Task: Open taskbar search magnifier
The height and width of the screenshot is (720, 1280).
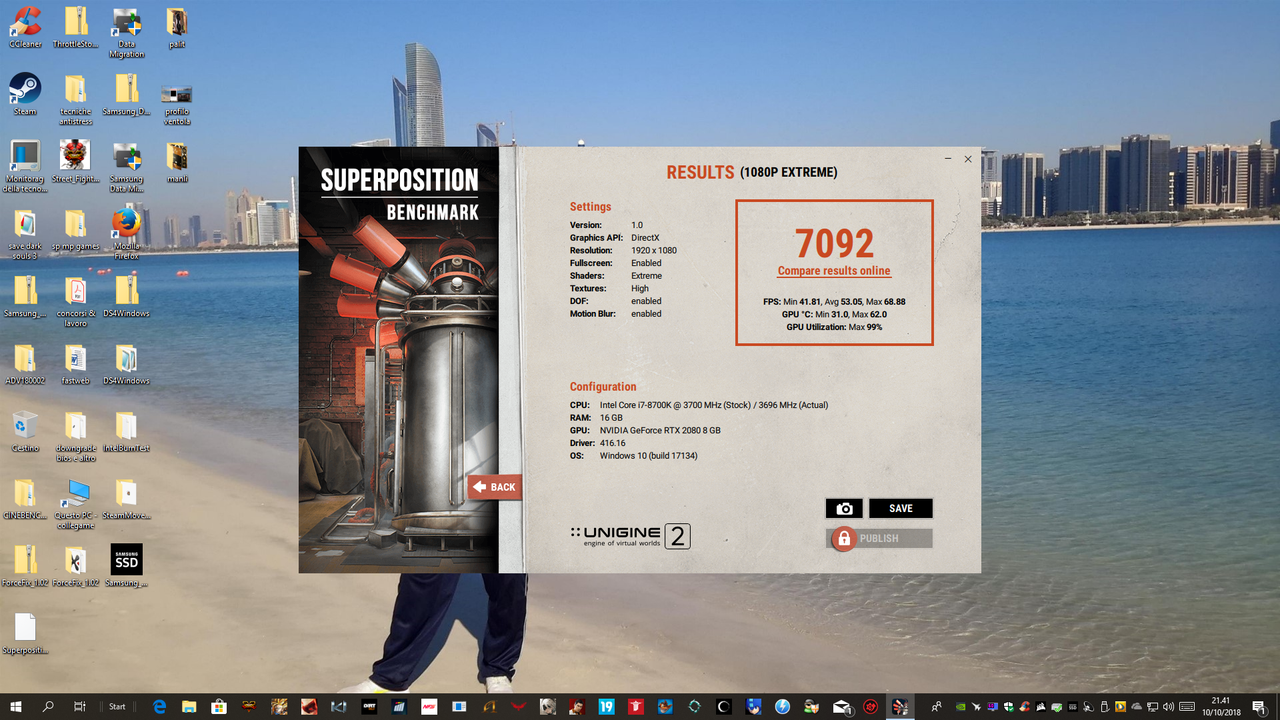Action: point(48,706)
